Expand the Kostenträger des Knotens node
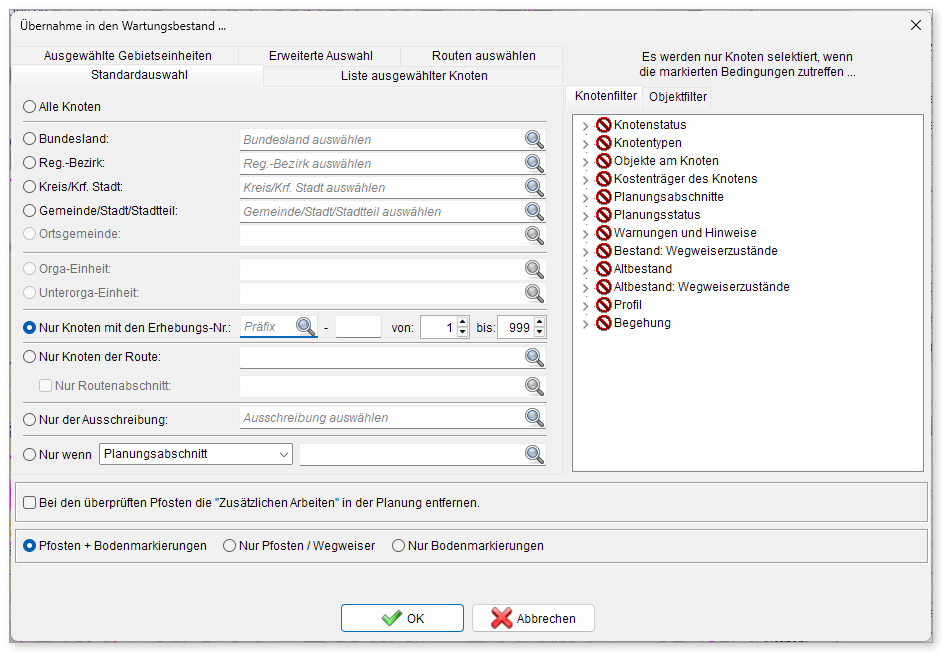Screen dimensions: 942x652 [x=585, y=180]
